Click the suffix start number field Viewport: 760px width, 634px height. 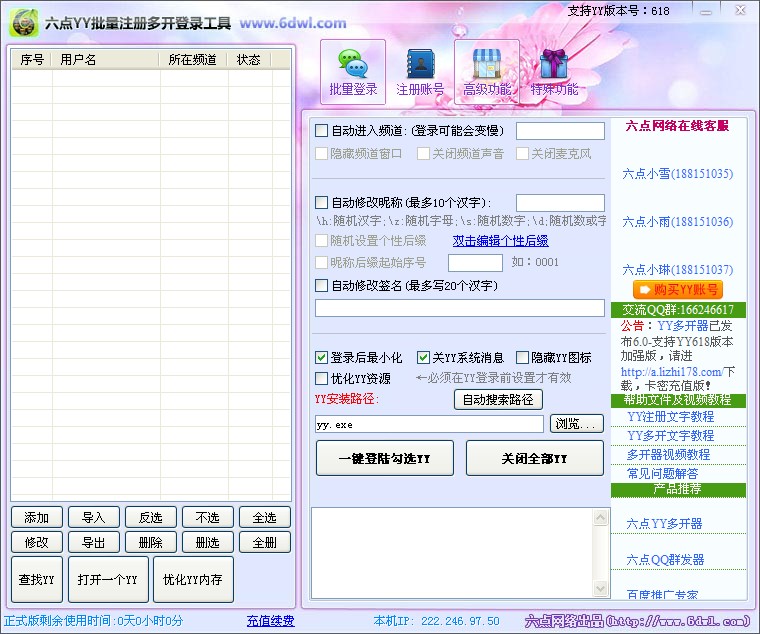[475, 263]
